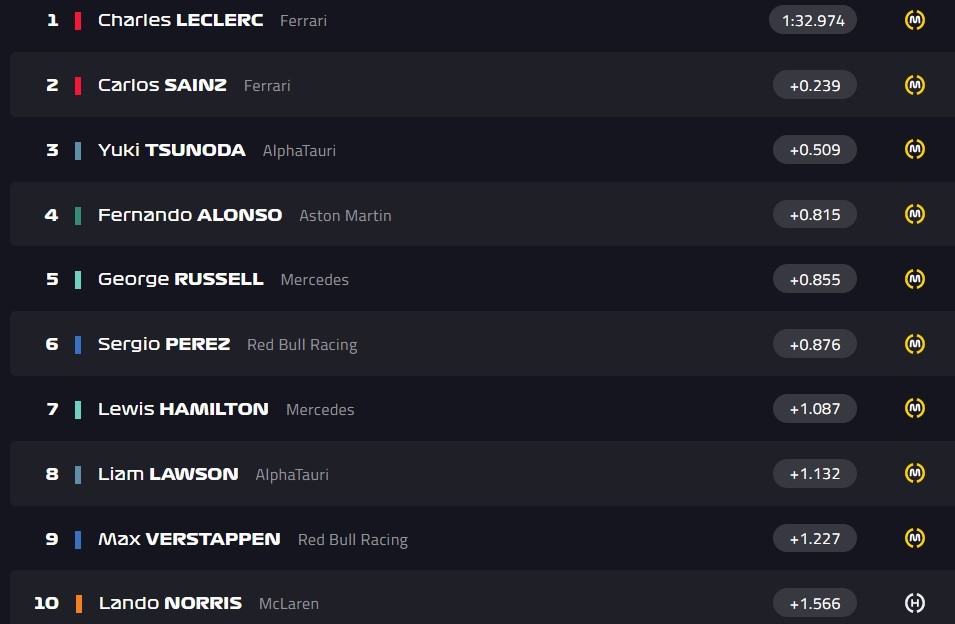Click Alonso's yellow tyre icon

coord(914,214)
